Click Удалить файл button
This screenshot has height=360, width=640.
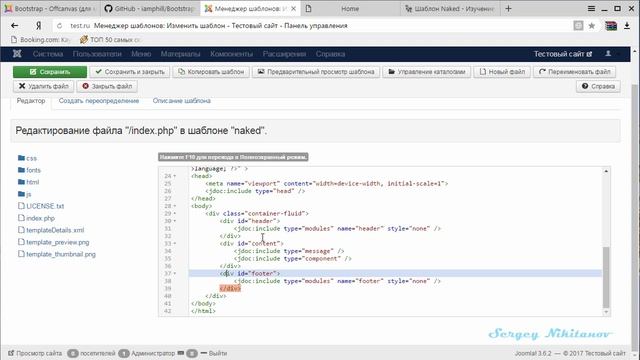coord(44,86)
